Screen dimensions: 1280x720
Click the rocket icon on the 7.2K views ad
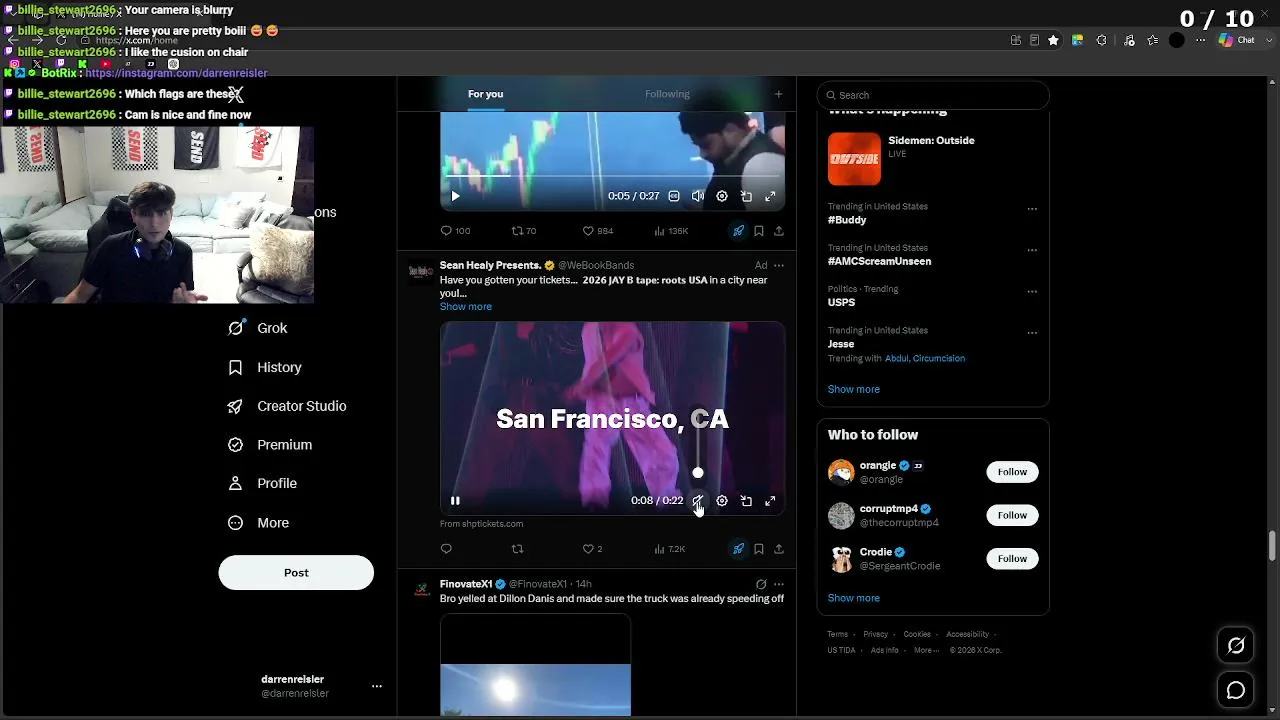pos(738,549)
